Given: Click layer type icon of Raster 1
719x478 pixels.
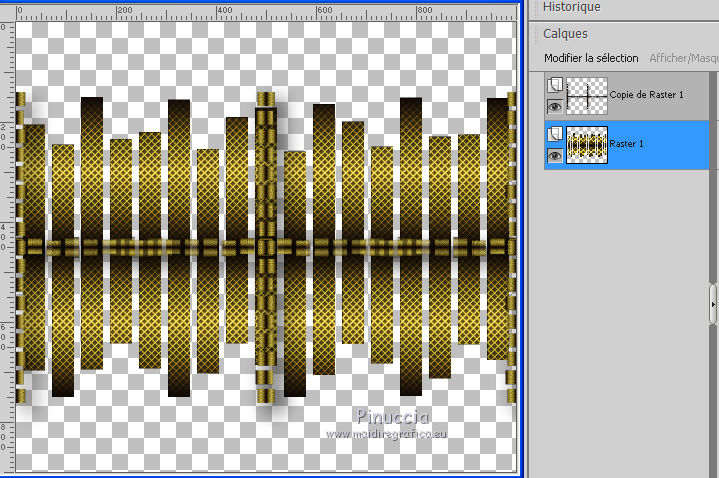Looking at the screenshot, I should [554, 134].
